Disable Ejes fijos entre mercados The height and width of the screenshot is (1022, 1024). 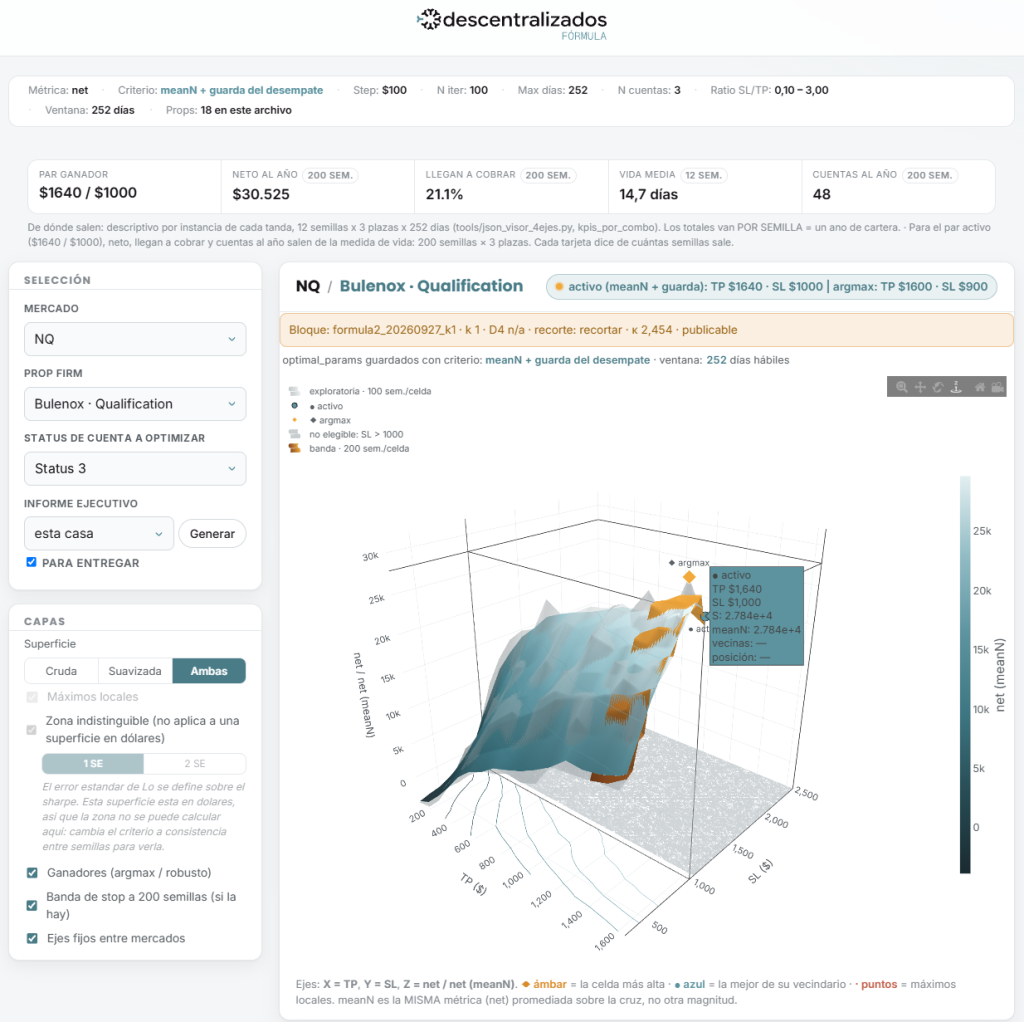[32, 938]
